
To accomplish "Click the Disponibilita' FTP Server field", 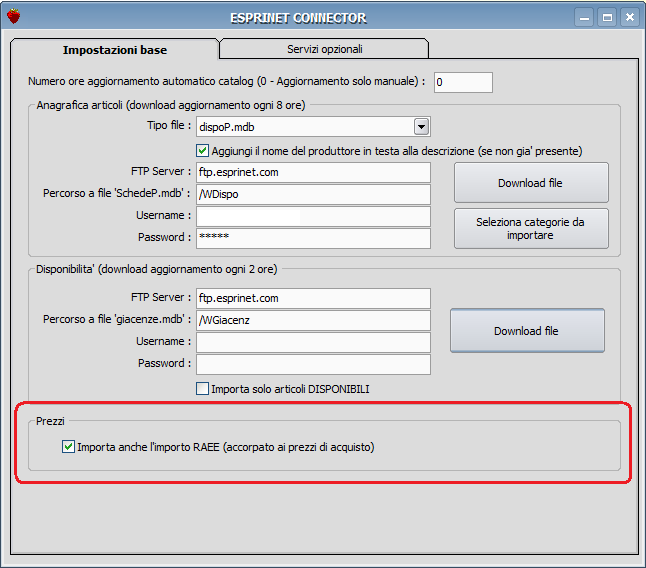I will (313, 298).
